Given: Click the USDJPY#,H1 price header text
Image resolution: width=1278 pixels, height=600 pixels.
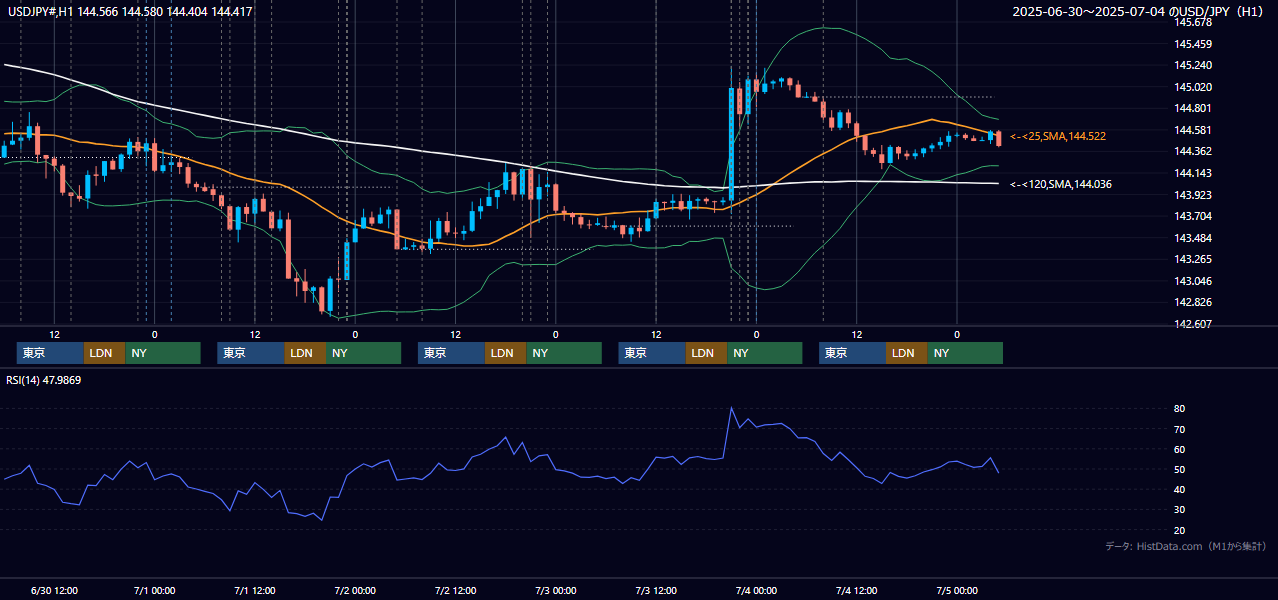Looking at the screenshot, I should click(128, 12).
